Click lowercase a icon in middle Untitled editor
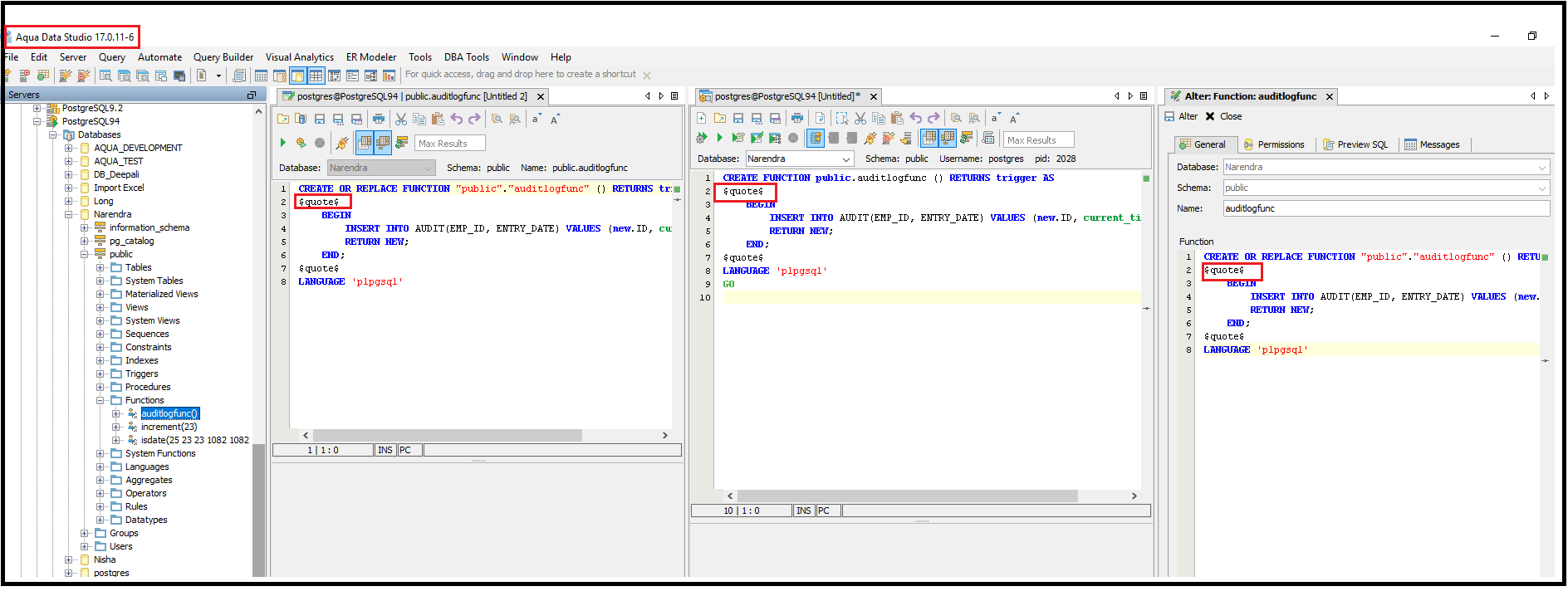 [996, 118]
